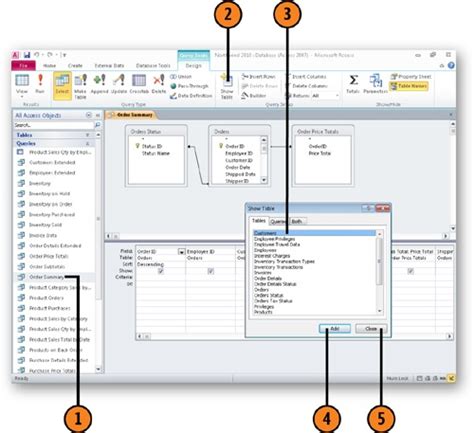The image size is (474, 433).
Task: Toggle Table Names in Show/Hide
Action: tap(409, 86)
